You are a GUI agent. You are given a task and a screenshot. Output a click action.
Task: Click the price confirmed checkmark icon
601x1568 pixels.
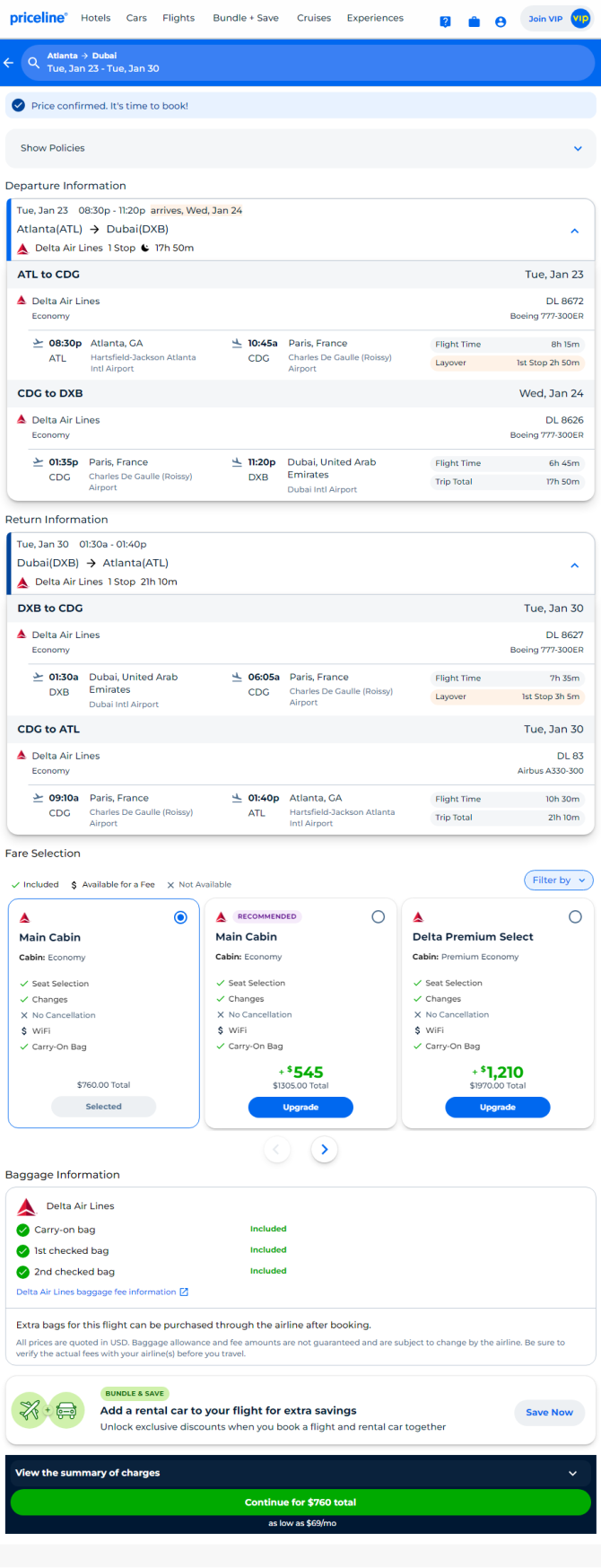pyautogui.click(x=18, y=106)
